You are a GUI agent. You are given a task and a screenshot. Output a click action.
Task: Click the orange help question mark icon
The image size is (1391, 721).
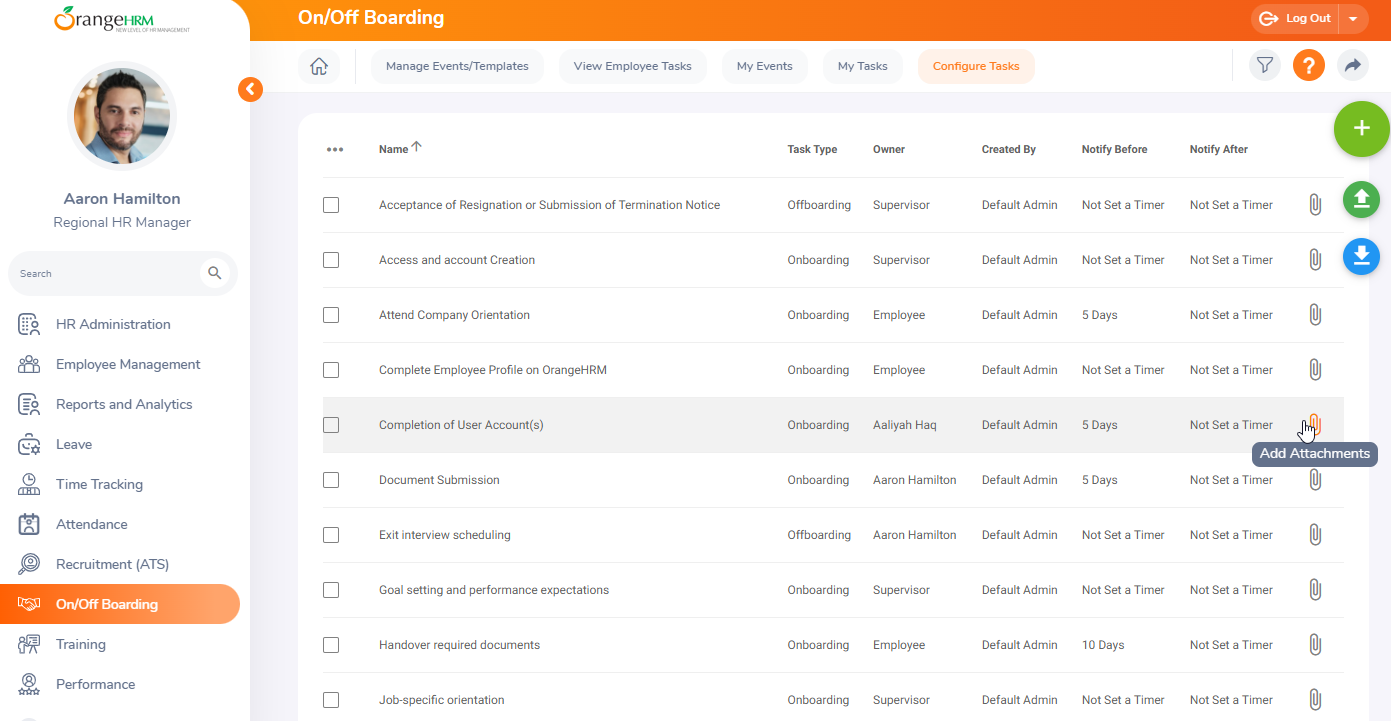coord(1309,66)
